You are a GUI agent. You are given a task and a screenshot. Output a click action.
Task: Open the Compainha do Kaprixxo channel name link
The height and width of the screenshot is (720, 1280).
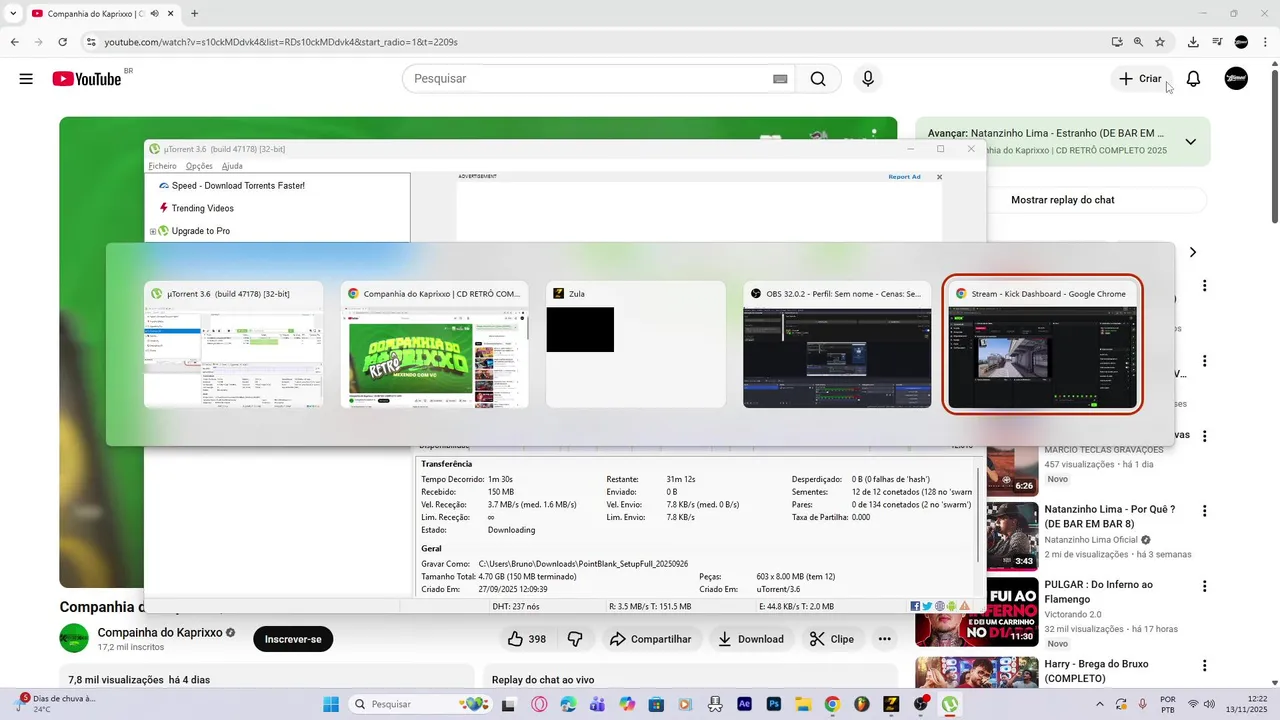[x=160, y=633]
